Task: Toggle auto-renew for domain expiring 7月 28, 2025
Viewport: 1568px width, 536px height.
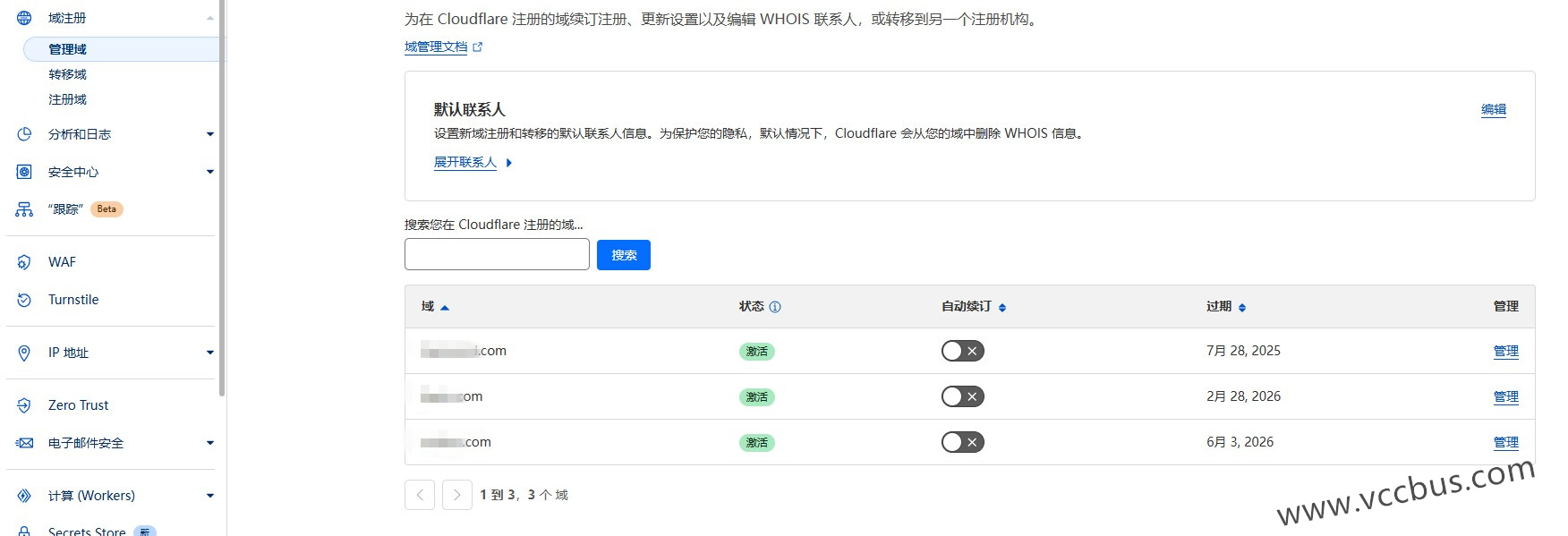Action: (x=963, y=351)
